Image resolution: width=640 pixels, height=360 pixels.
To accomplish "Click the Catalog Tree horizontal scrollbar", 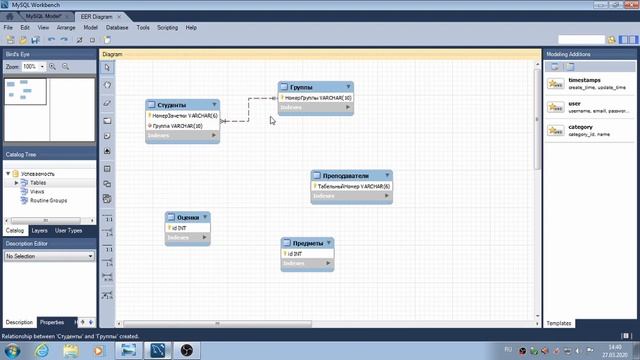I will click(x=45, y=220).
